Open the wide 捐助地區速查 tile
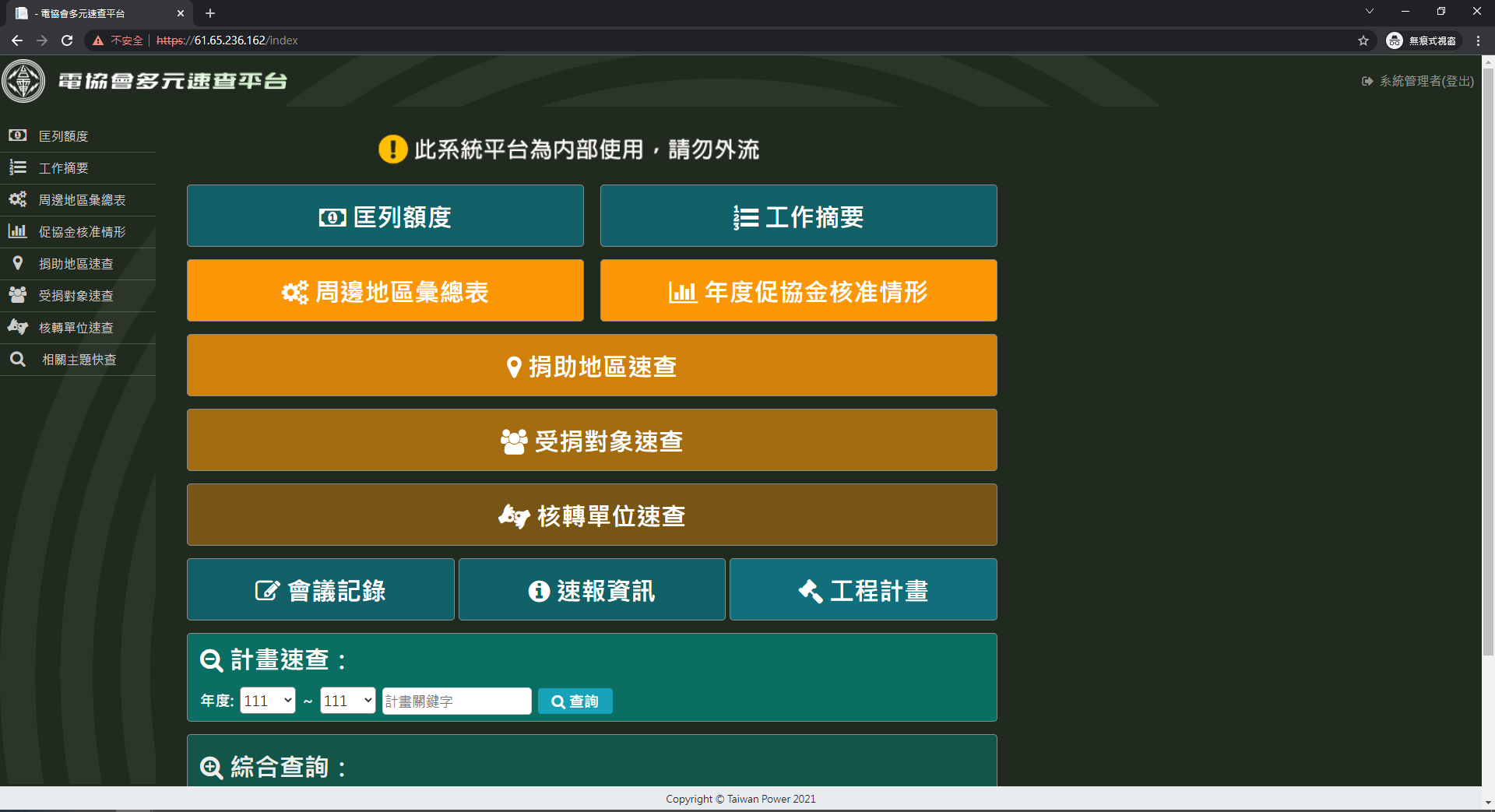The image size is (1495, 812). point(592,365)
